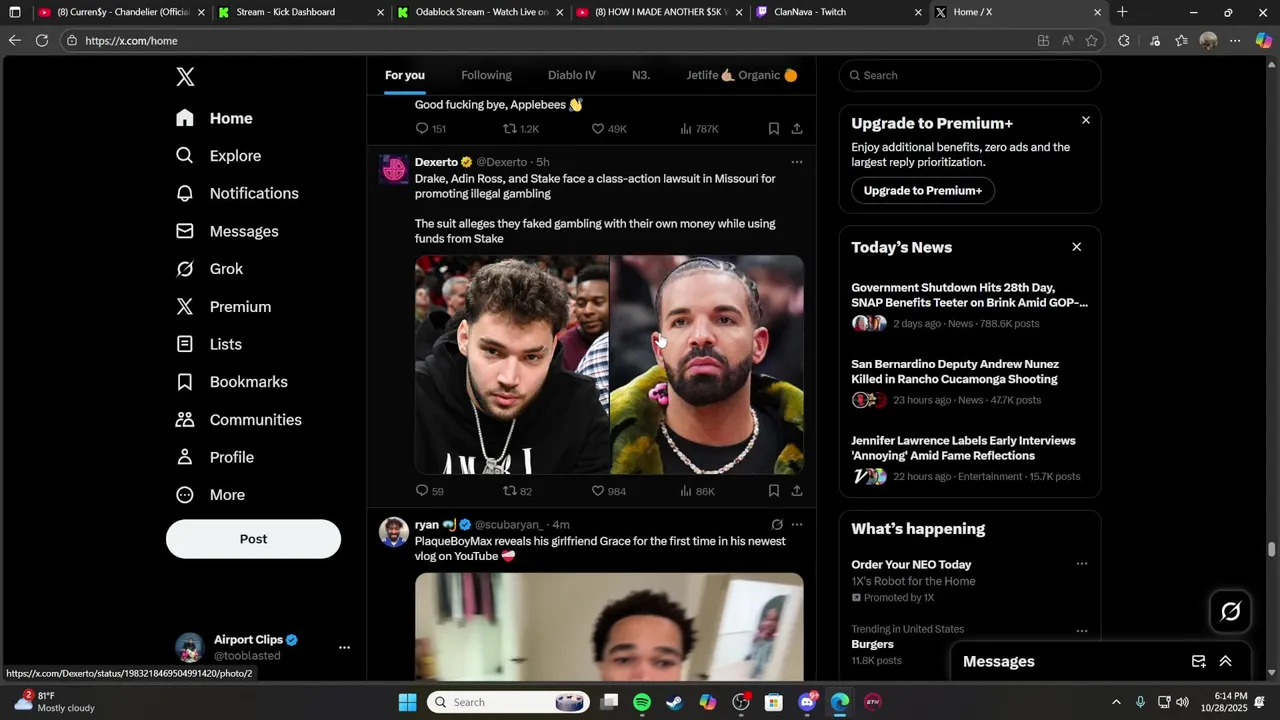Open Grok floating button at bottom right
The image size is (1280, 720).
point(1231,611)
